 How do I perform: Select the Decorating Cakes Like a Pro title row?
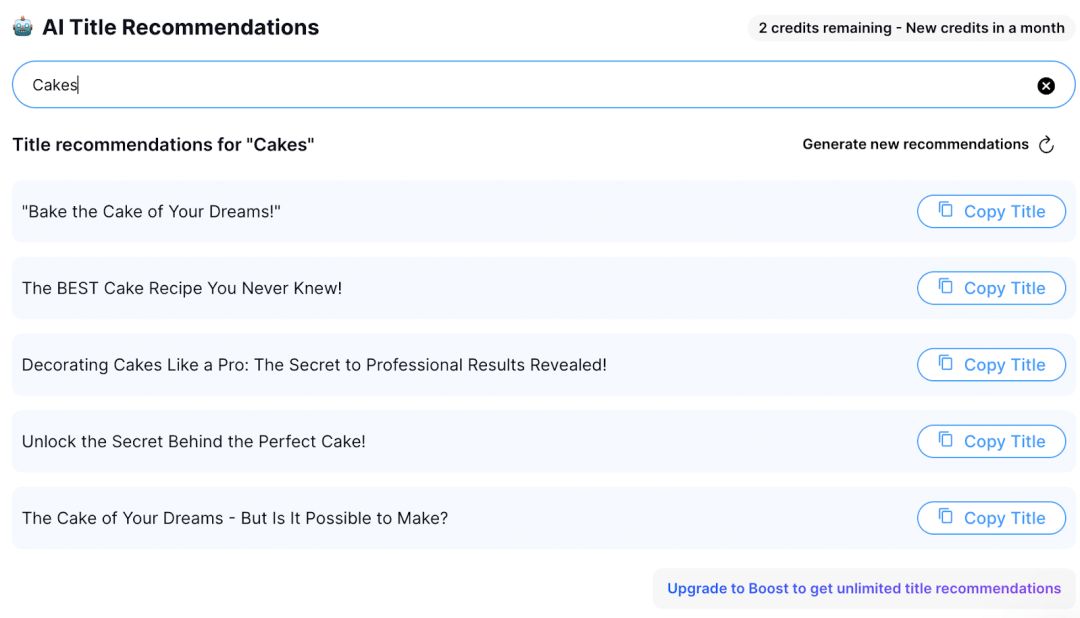tap(543, 364)
